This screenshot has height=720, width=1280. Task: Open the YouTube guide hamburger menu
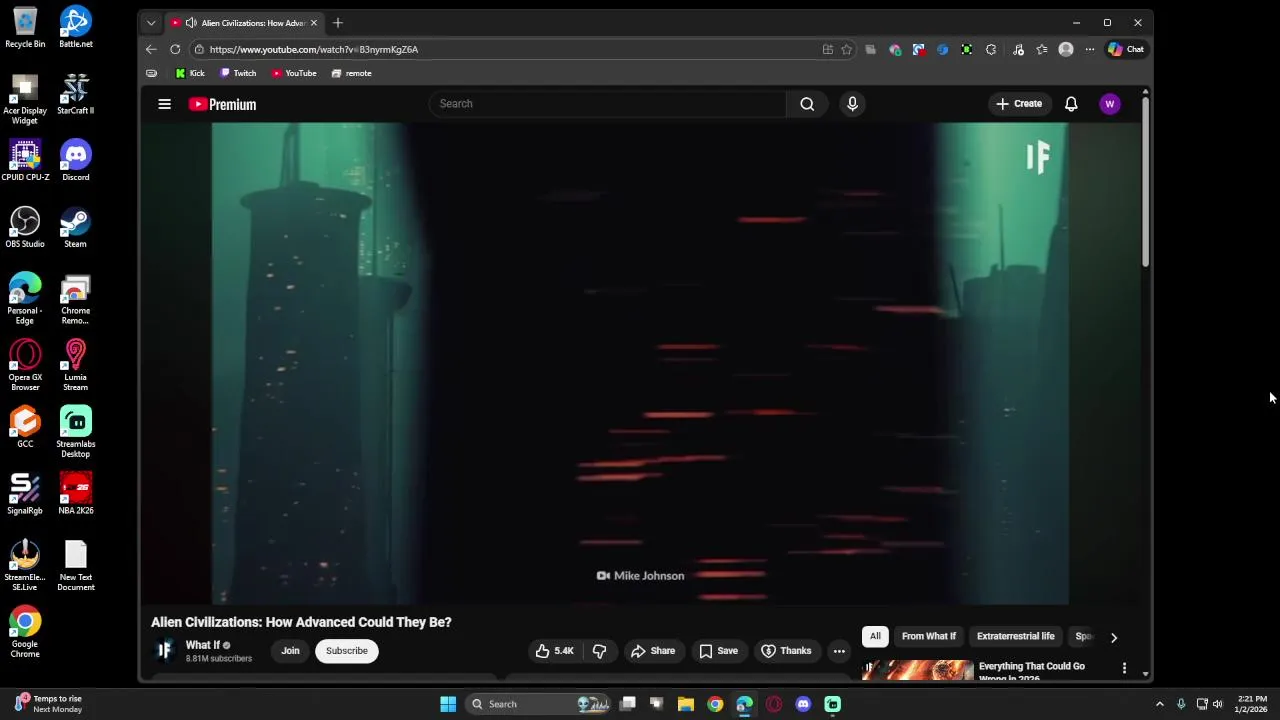coord(164,104)
